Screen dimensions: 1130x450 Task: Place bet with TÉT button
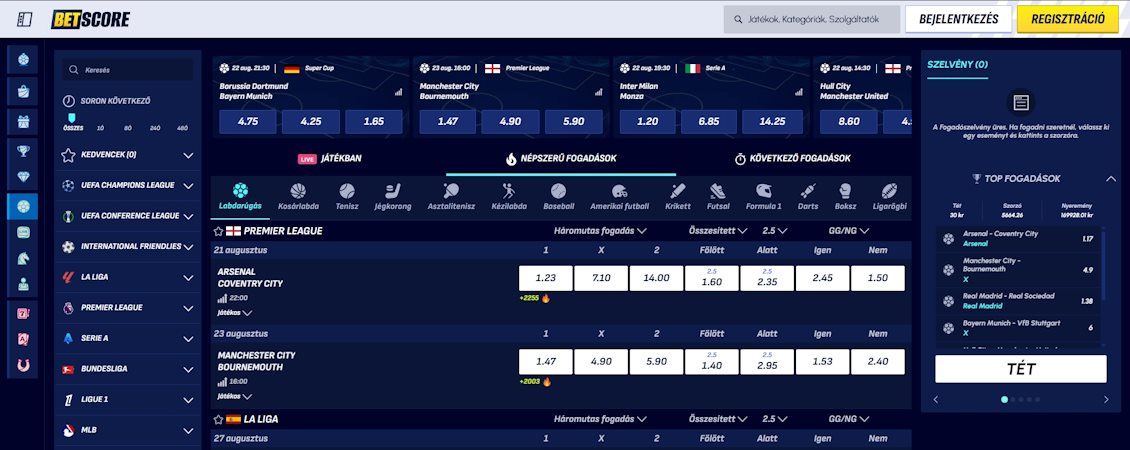(x=1020, y=369)
